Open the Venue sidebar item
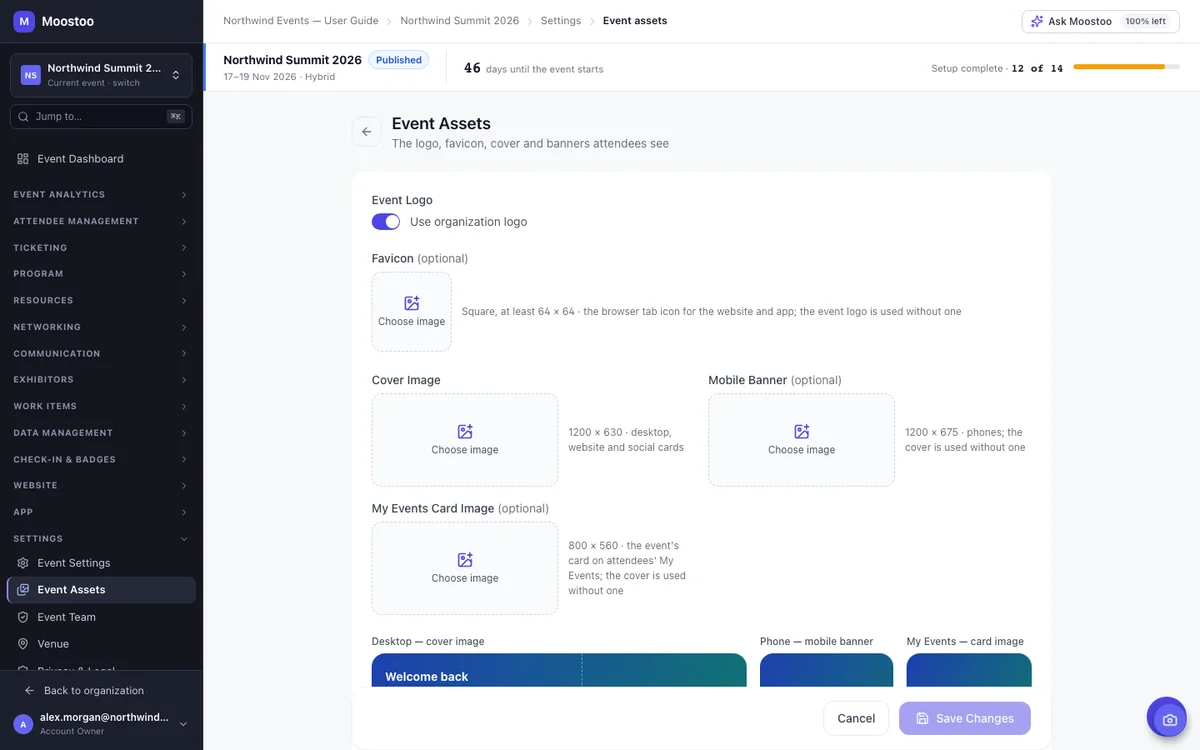Screen dimensions: 1200x750 click(101, 644)
